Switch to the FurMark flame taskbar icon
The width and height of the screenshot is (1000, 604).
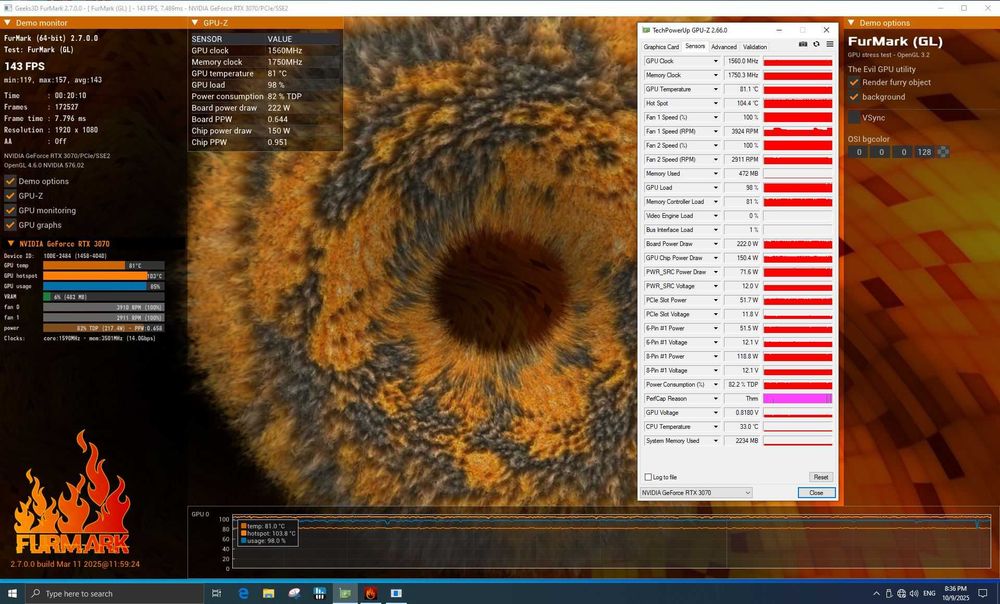(x=371, y=593)
